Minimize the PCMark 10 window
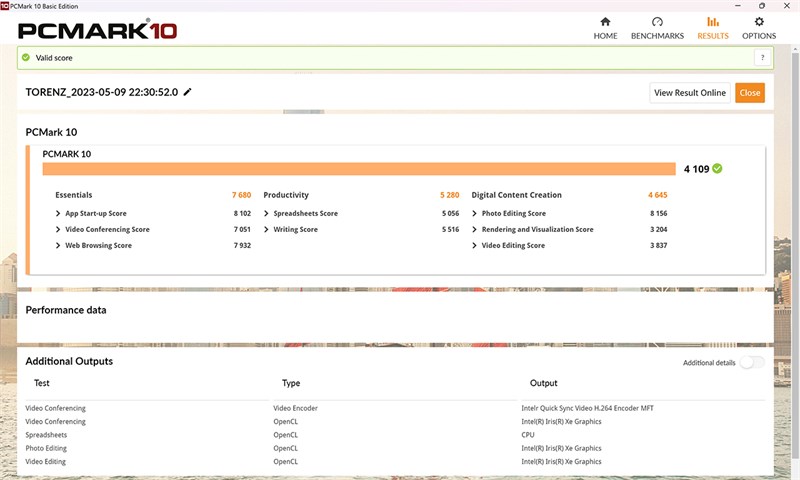The width and height of the screenshot is (800, 480). 738,6
